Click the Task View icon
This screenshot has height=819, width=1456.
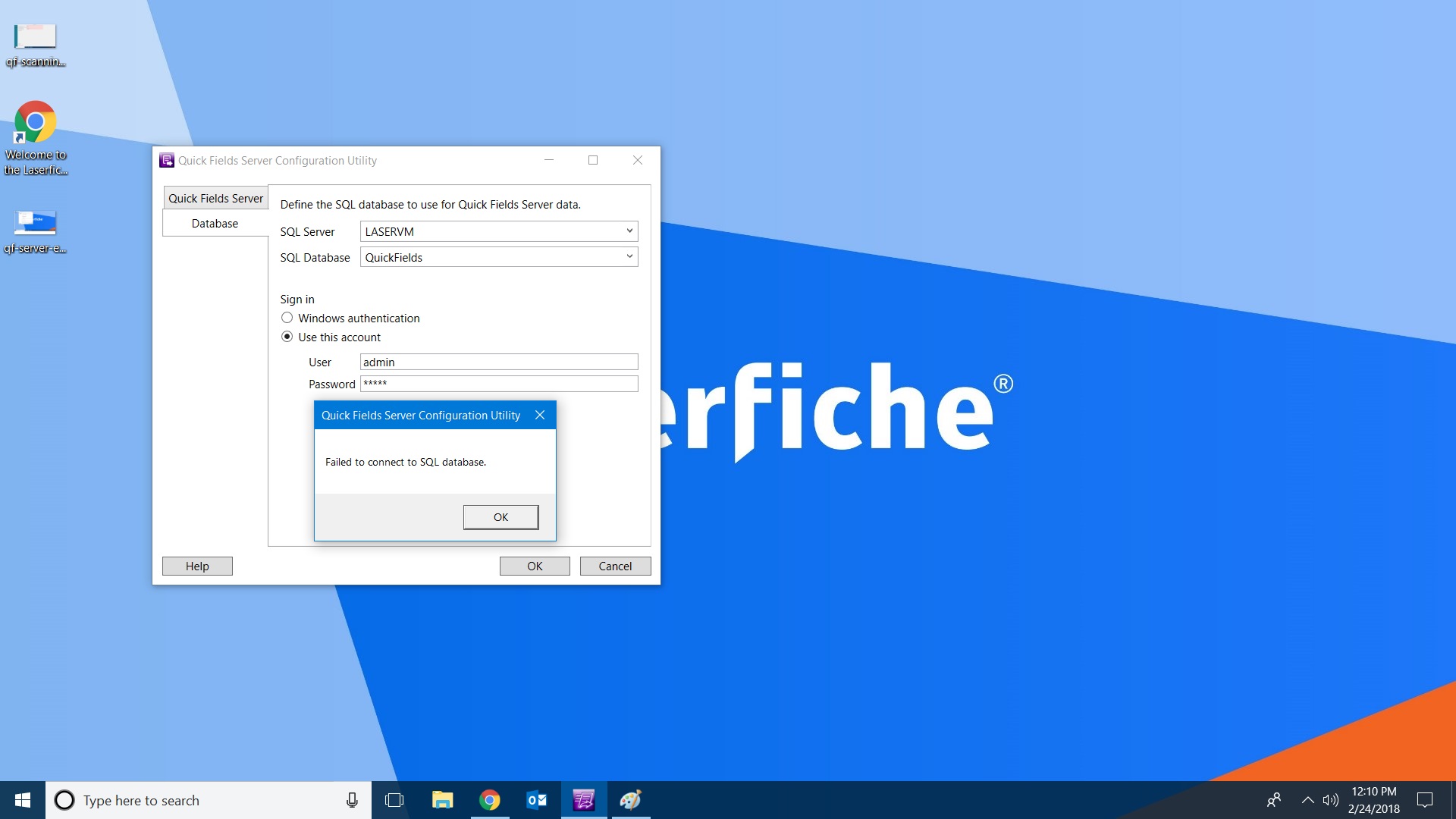(x=394, y=800)
